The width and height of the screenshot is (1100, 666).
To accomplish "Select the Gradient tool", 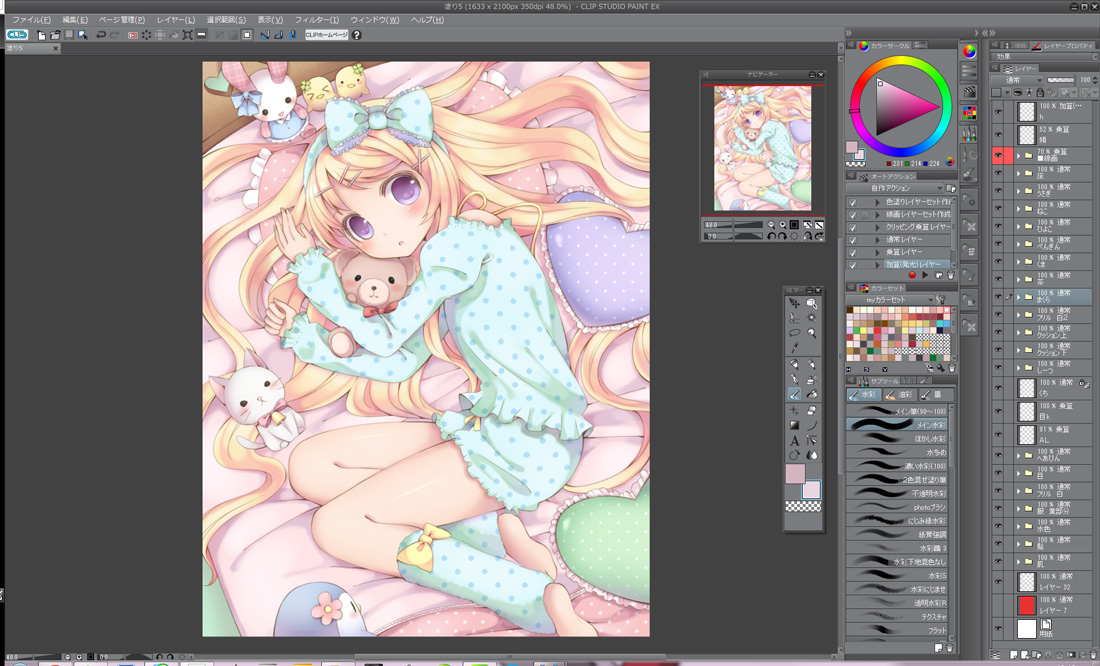I will [x=794, y=425].
